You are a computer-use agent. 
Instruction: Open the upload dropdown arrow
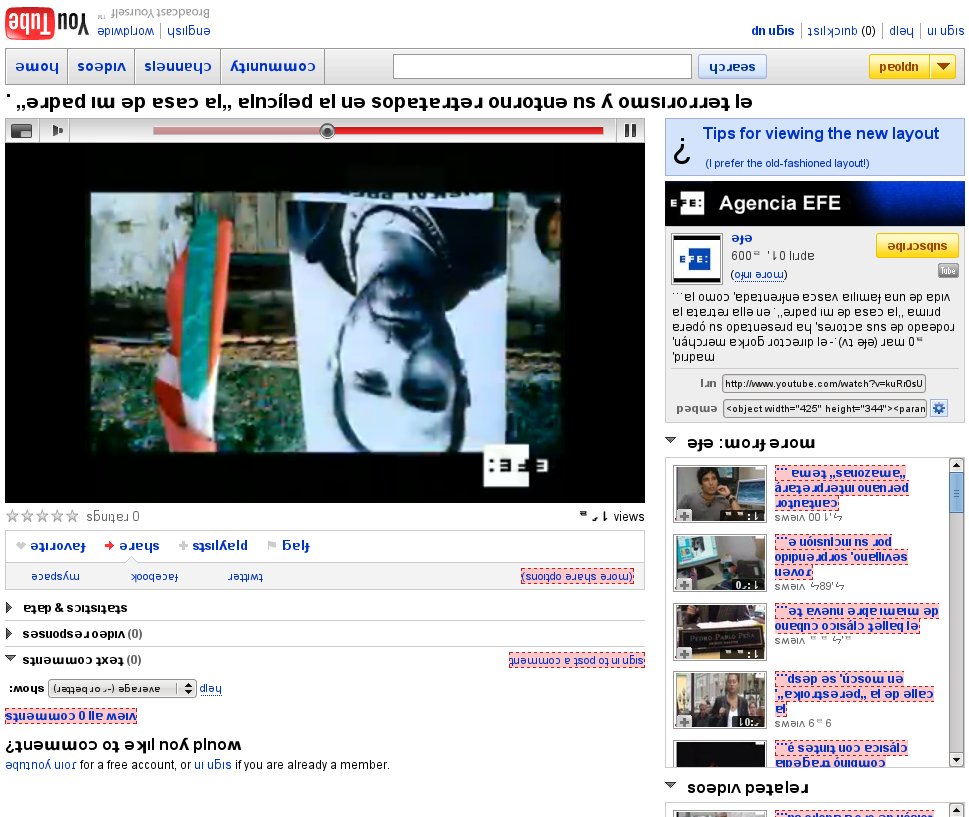click(944, 66)
